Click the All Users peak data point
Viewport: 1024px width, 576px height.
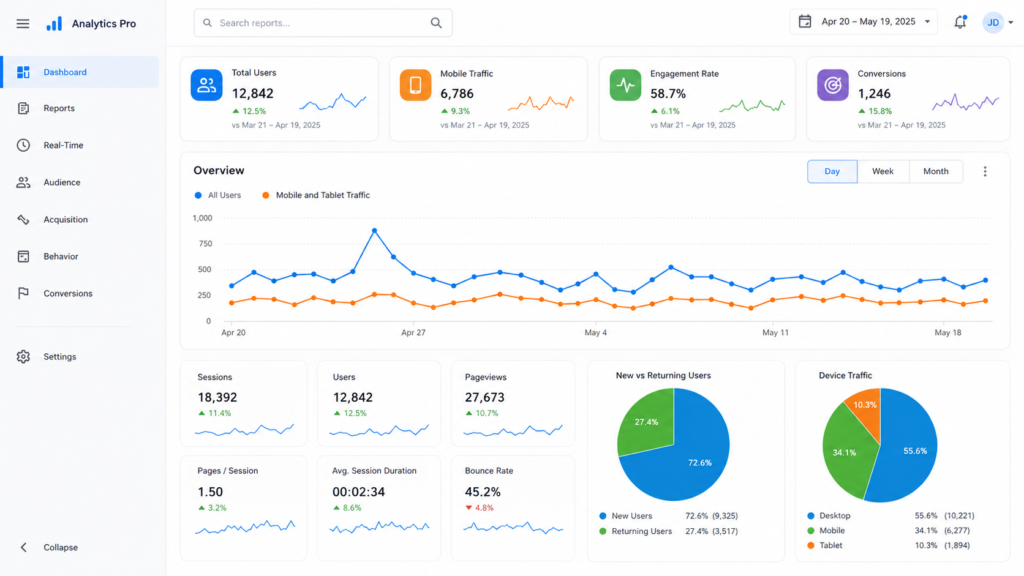[374, 231]
